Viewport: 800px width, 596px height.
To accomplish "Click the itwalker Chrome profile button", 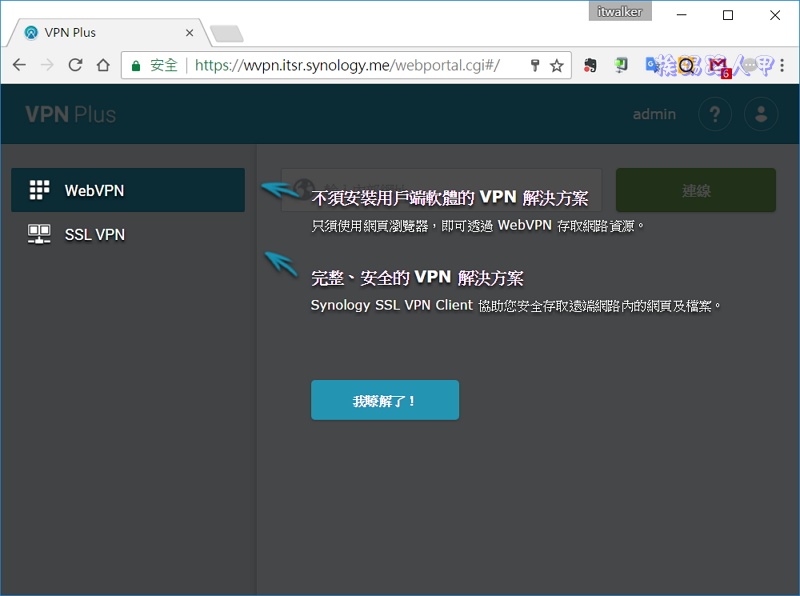I will pos(620,11).
